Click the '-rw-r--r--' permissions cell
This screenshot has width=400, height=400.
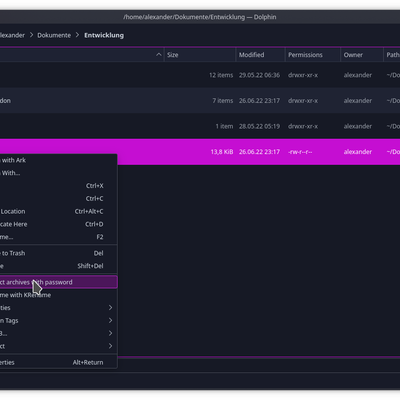pyautogui.click(x=300, y=152)
